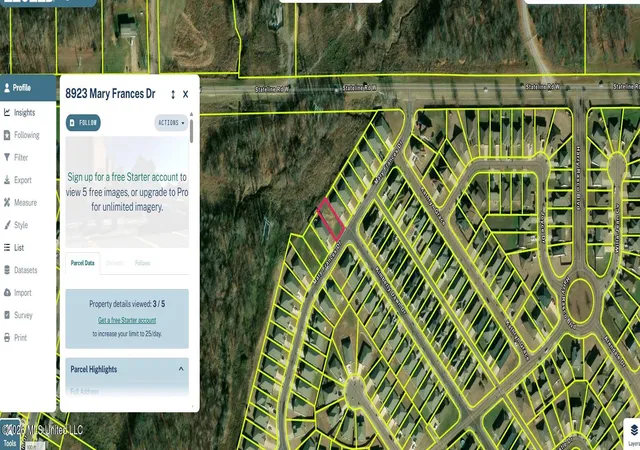Click the Filter funnel icon

click(7, 157)
